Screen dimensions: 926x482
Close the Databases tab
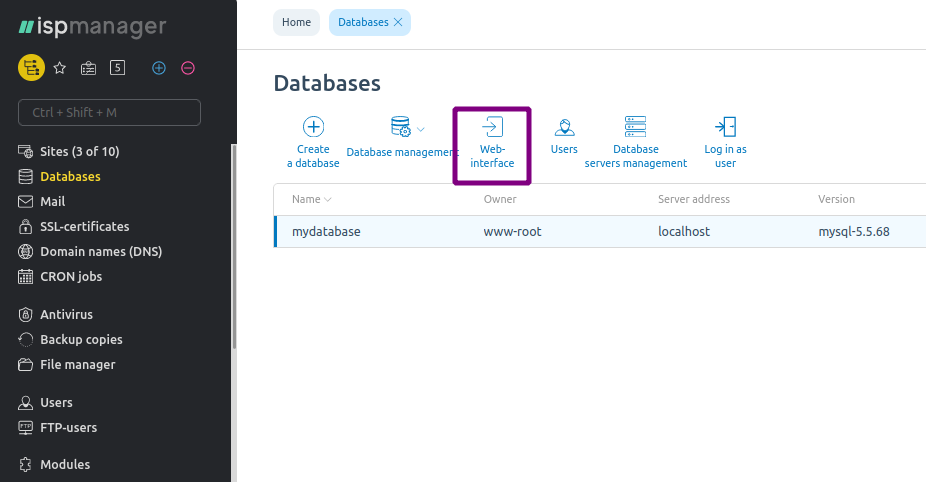click(398, 22)
